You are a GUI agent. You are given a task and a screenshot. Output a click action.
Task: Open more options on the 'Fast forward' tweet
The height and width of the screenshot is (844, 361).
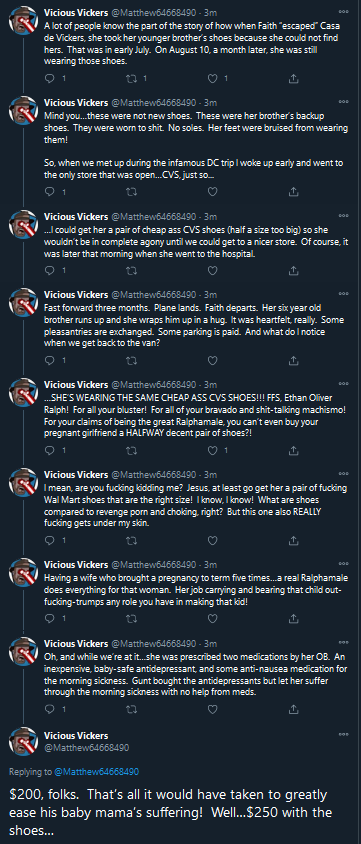[343, 293]
